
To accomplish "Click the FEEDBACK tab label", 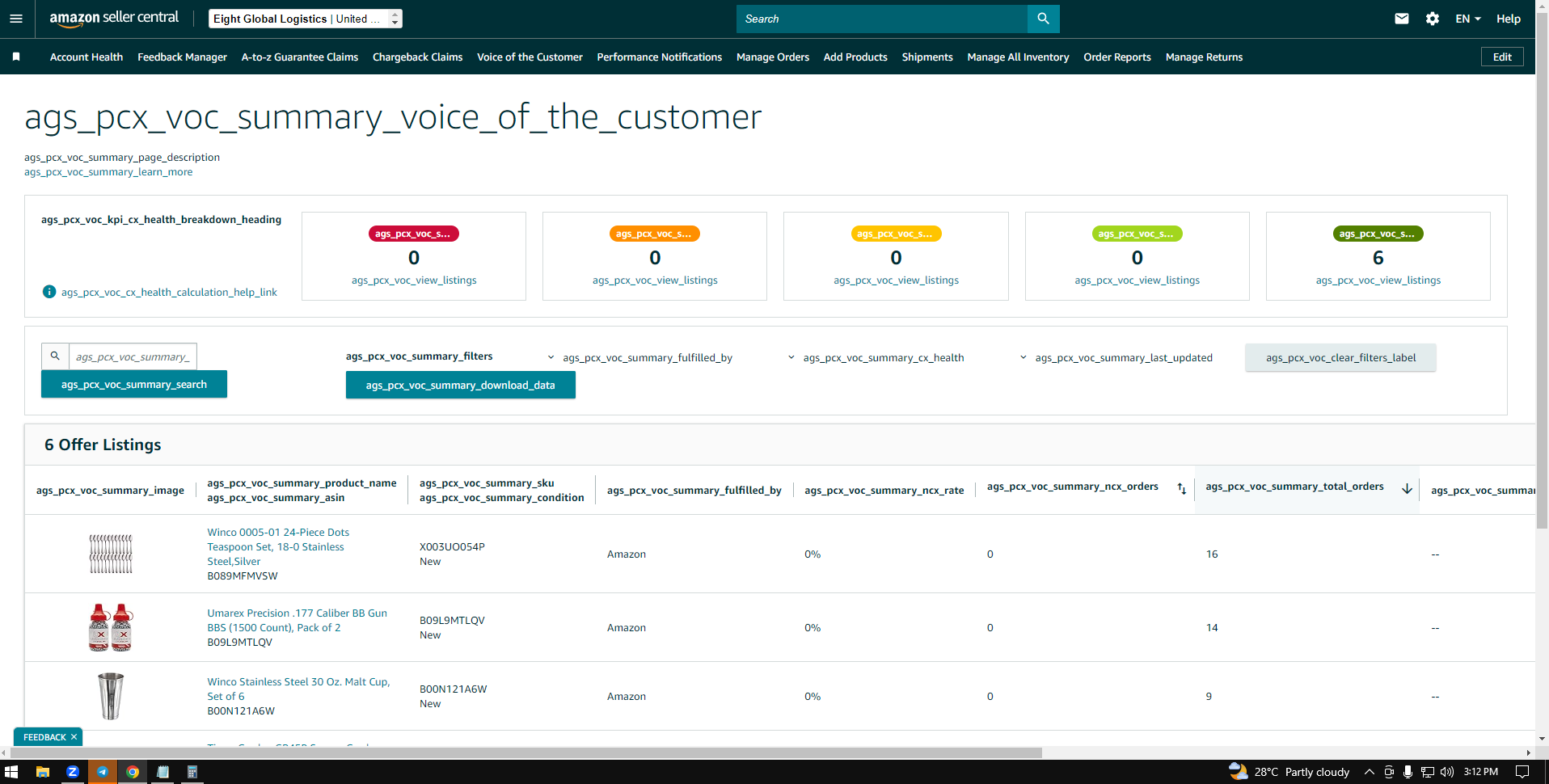I will point(44,737).
